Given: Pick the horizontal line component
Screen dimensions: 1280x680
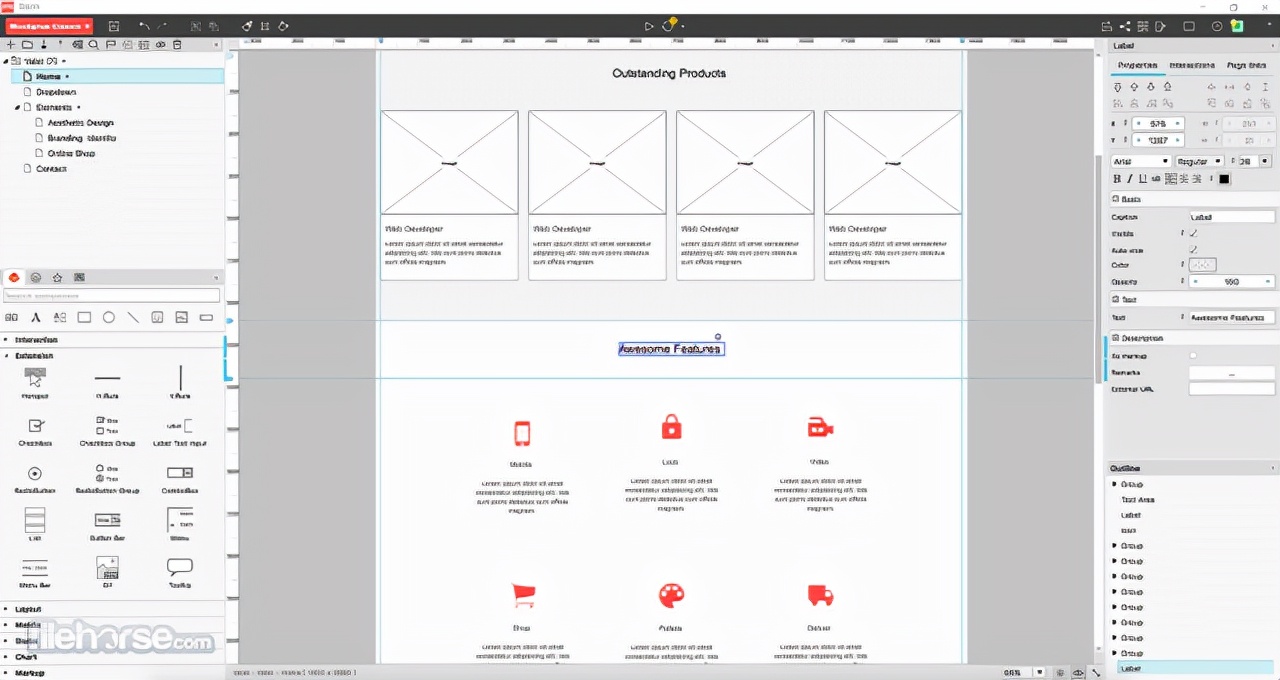Looking at the screenshot, I should coord(107,383).
